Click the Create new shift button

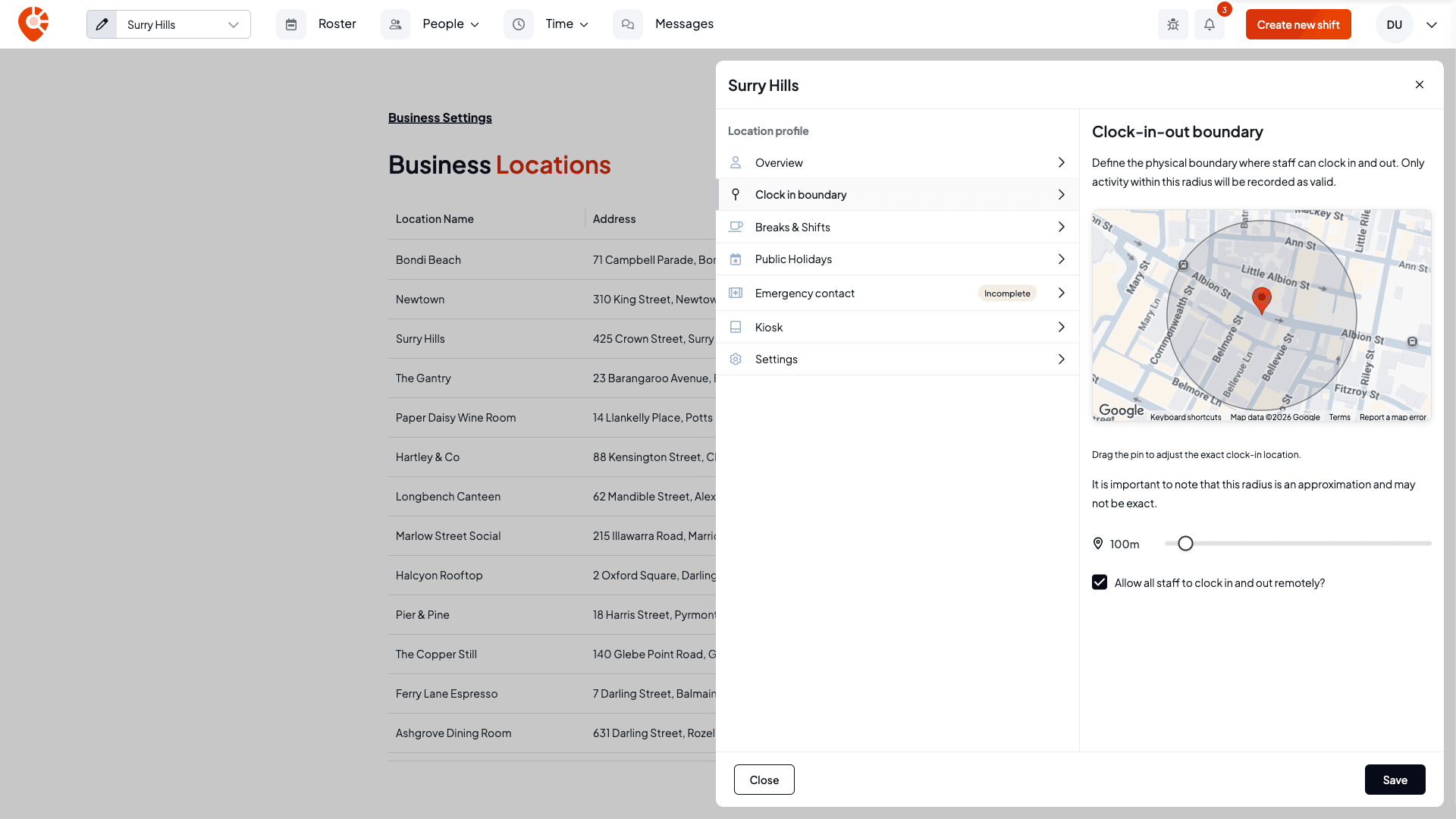tap(1298, 24)
